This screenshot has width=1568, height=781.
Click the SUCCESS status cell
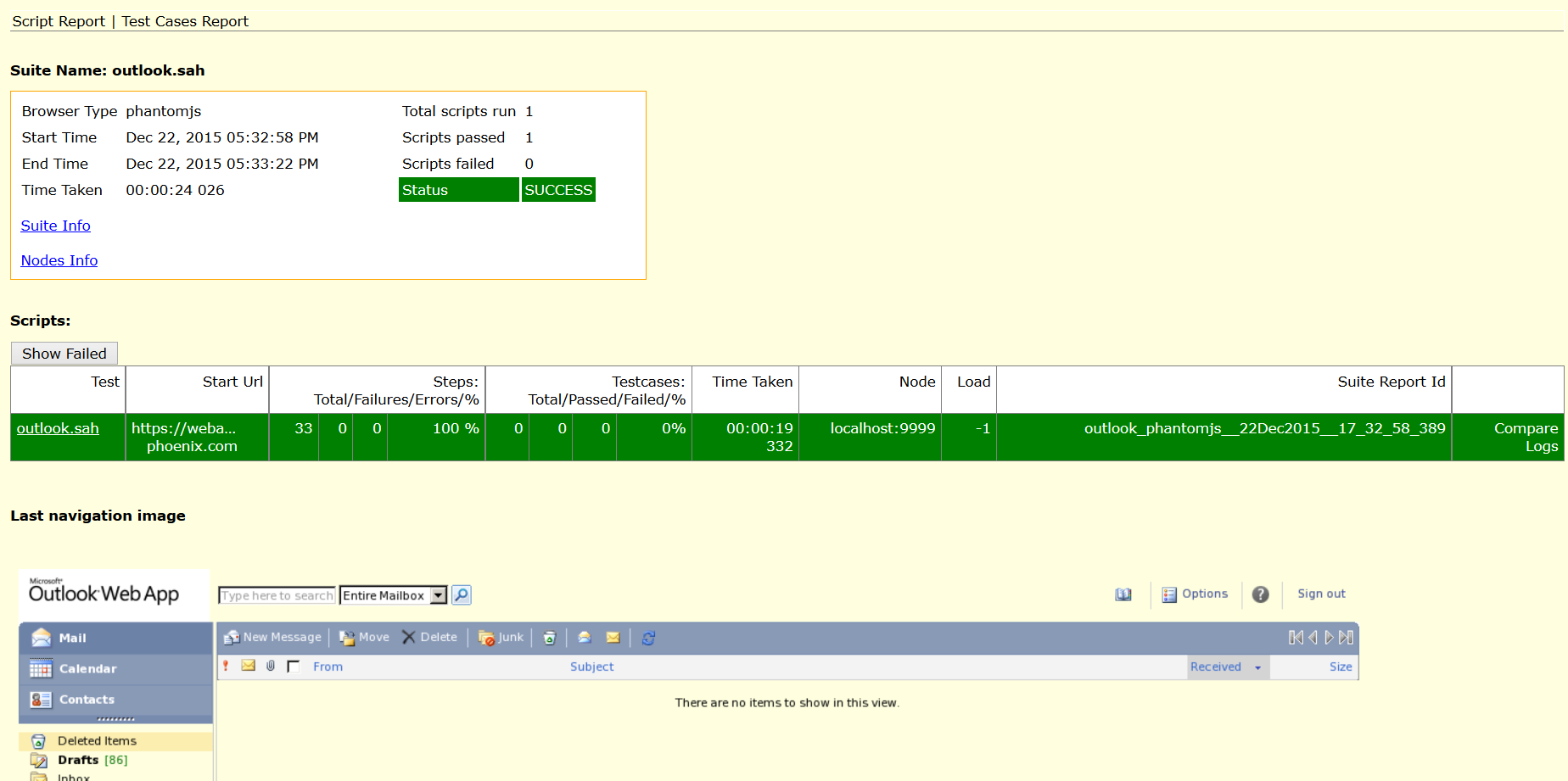pos(558,190)
